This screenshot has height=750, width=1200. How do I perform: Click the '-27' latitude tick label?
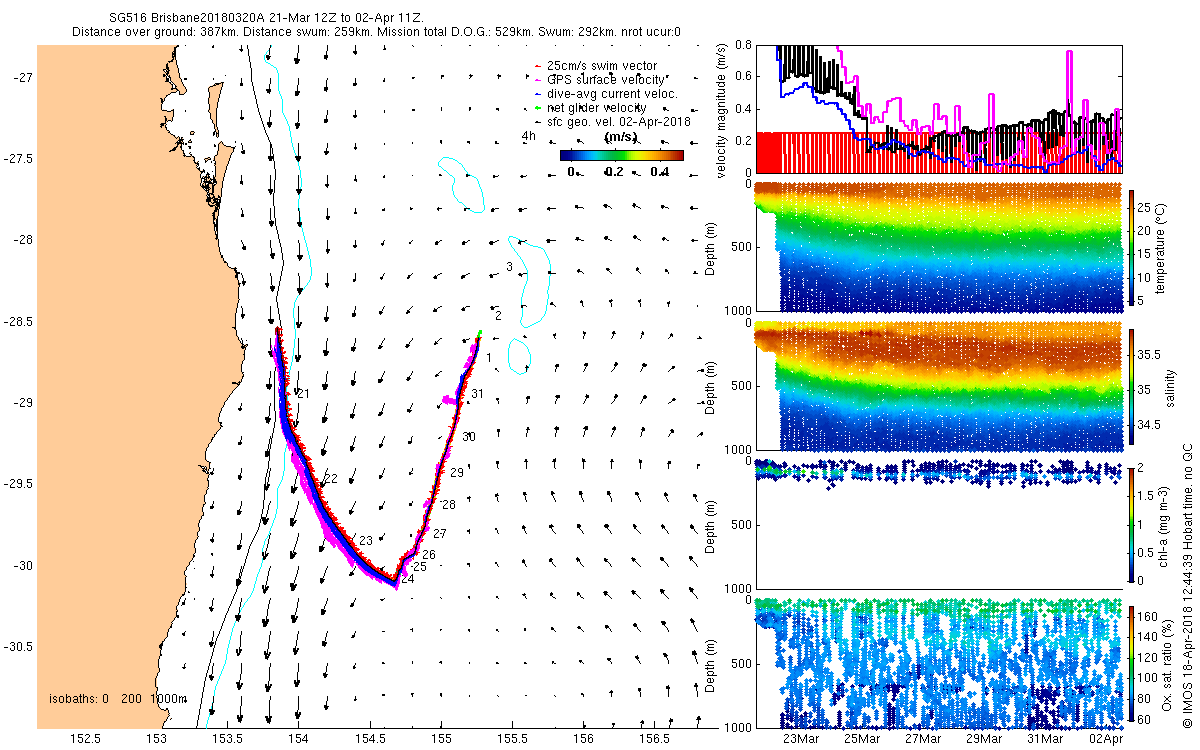(22, 77)
